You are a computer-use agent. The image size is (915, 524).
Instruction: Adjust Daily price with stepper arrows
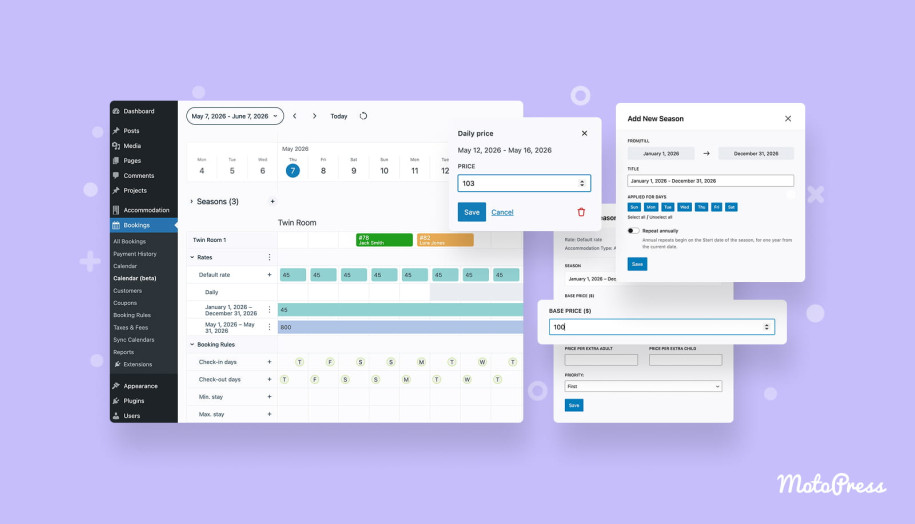tap(582, 183)
